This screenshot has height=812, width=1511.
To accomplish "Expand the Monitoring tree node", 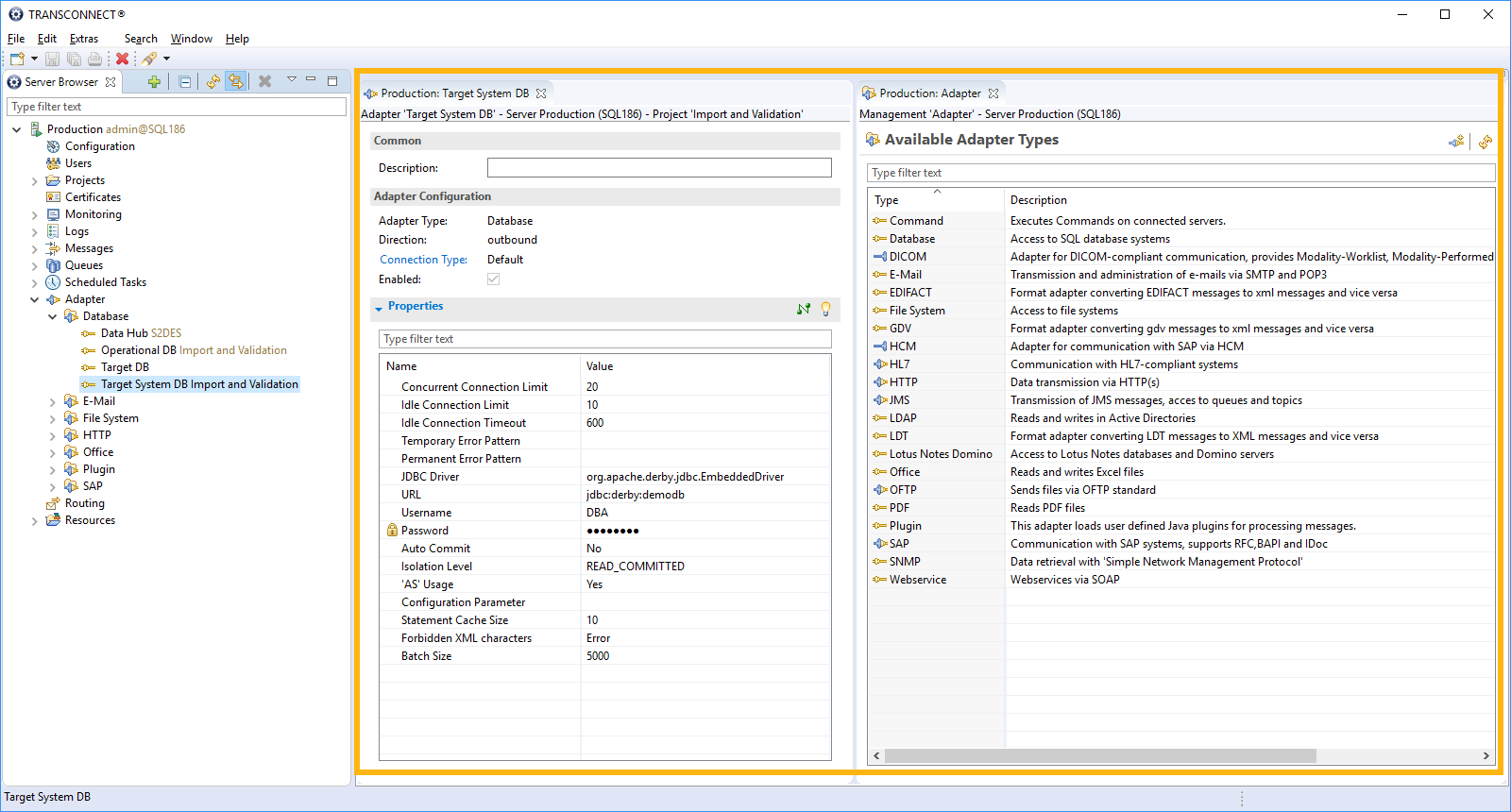I will [35, 214].
